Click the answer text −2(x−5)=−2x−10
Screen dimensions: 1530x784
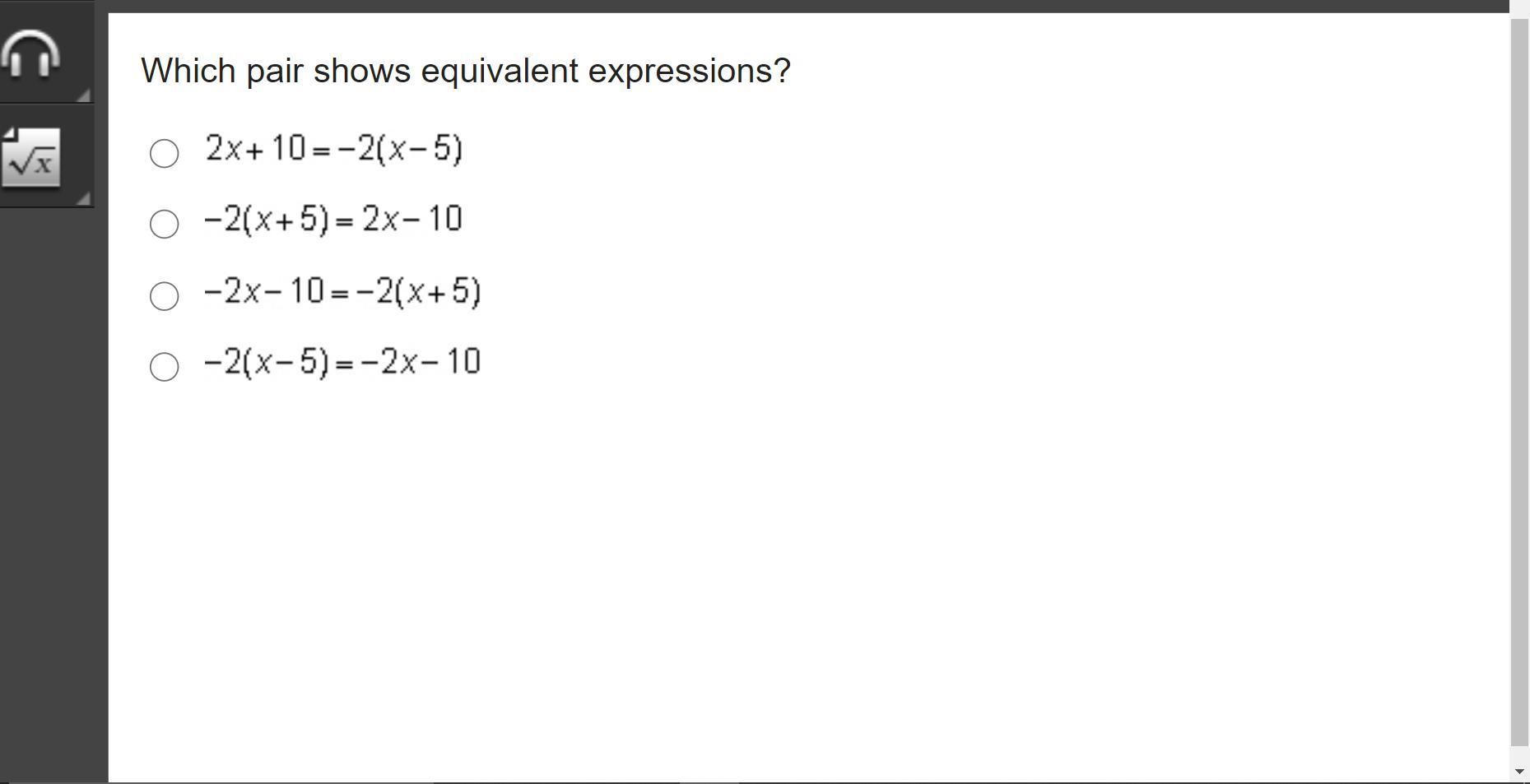342,362
